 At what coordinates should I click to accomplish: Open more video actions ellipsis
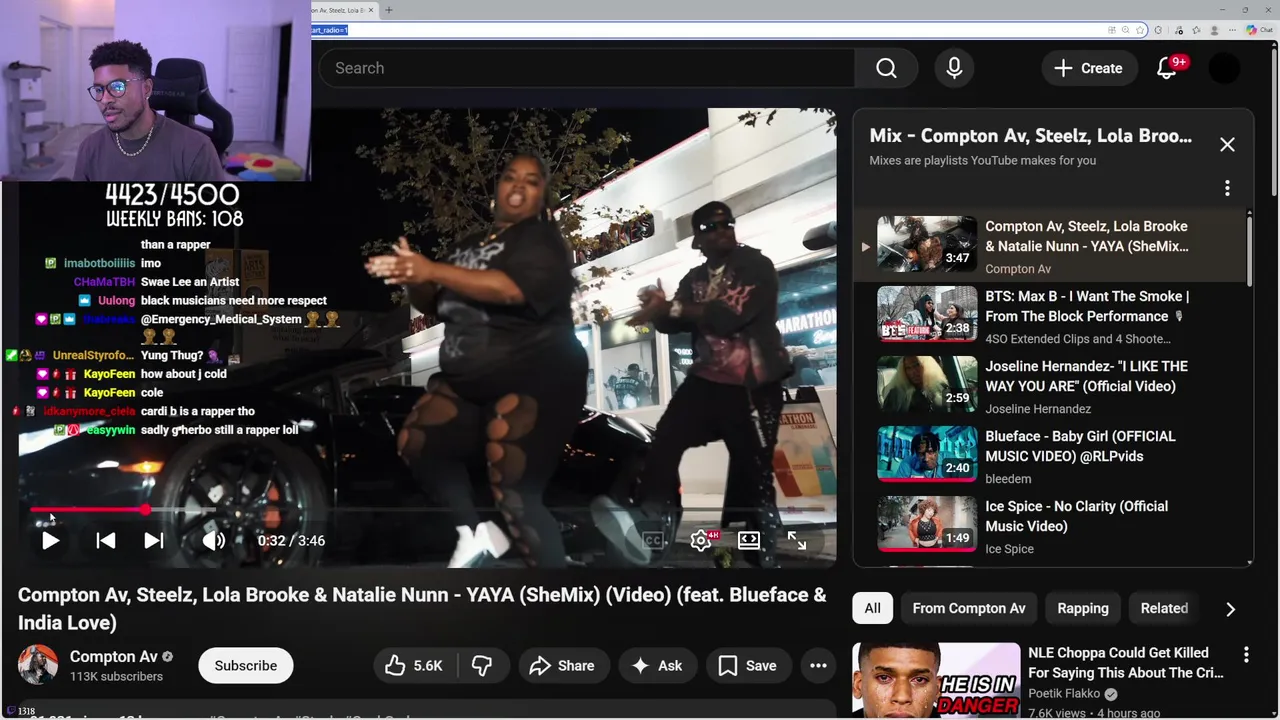[x=818, y=665]
